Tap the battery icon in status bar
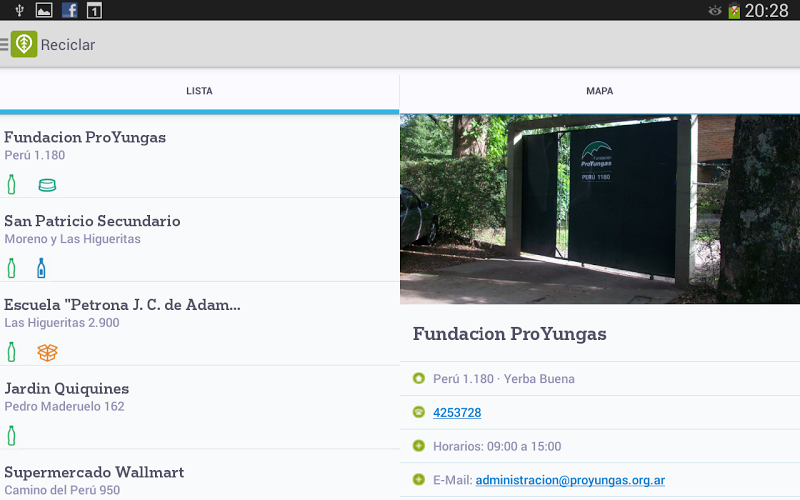The width and height of the screenshot is (800, 500). (734, 10)
